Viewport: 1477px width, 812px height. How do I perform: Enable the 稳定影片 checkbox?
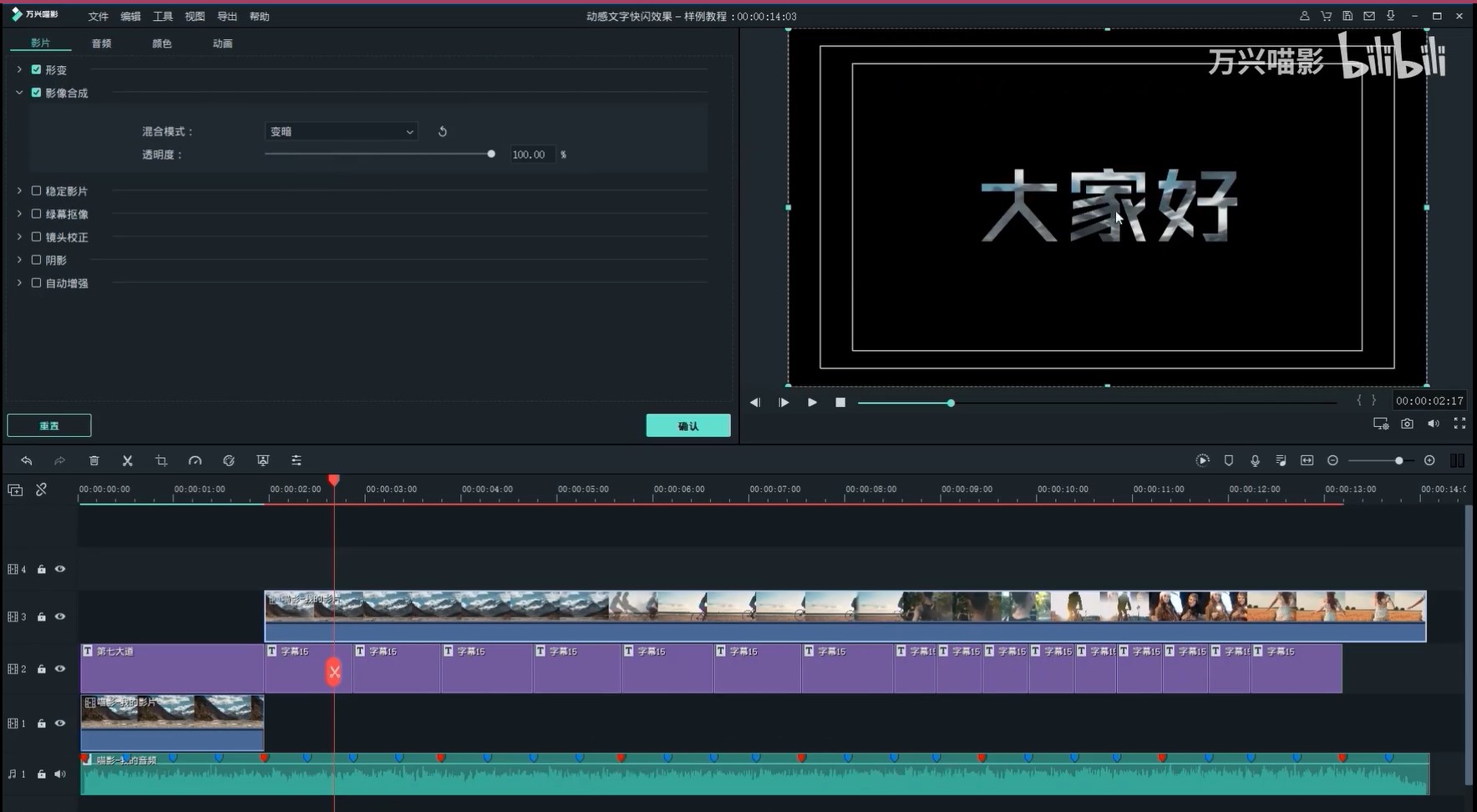click(x=36, y=191)
